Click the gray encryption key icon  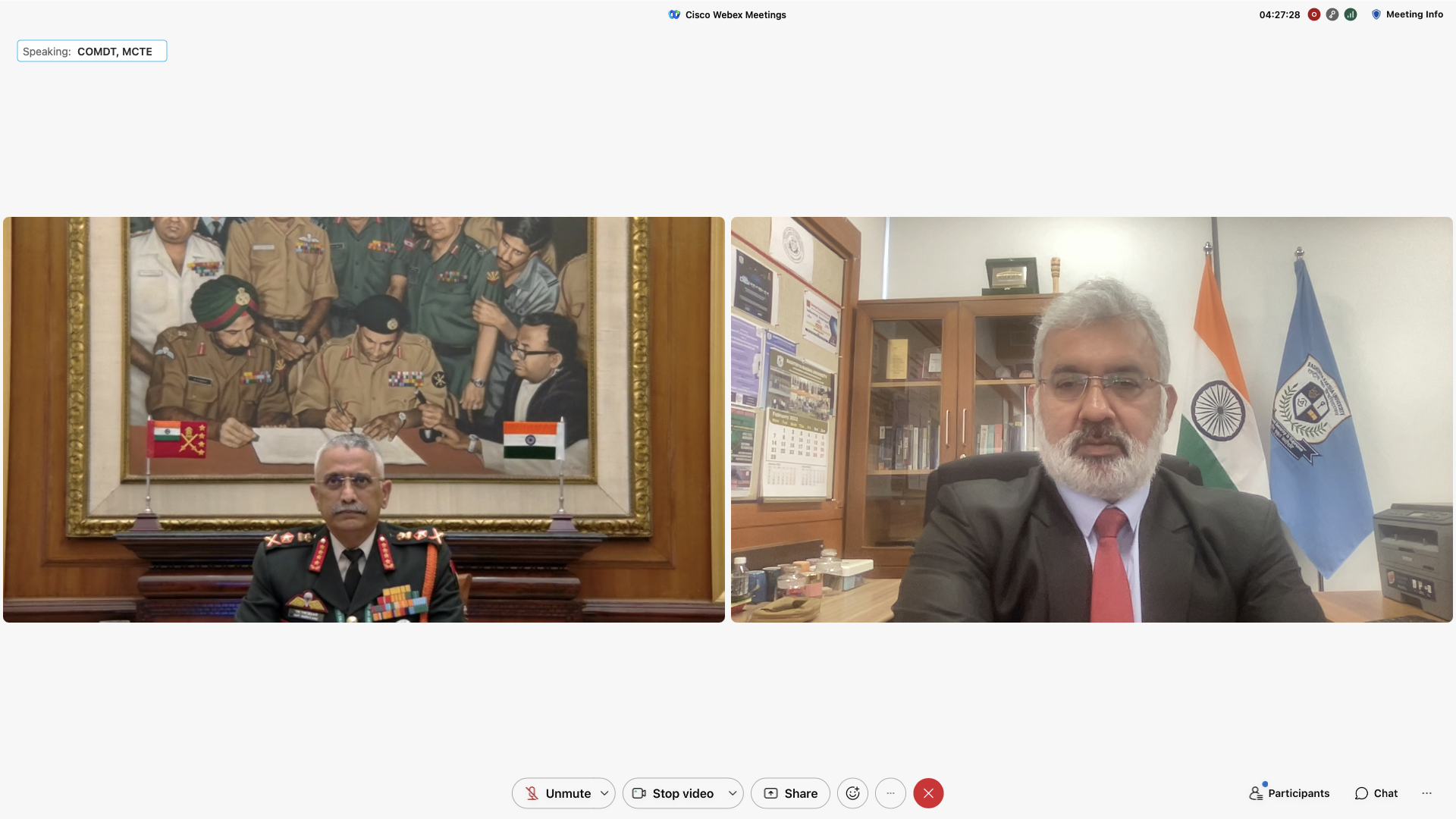coord(1332,14)
